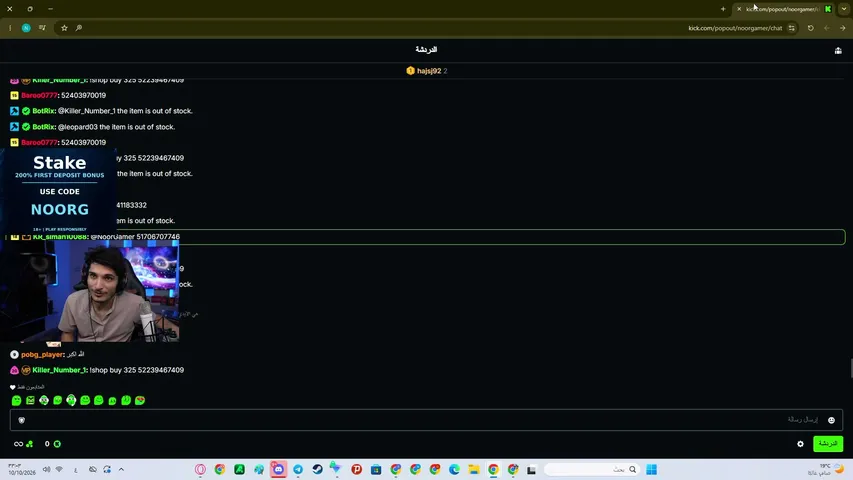This screenshot has width=853, height=480.
Task: Close the kick.com popout tab
Action: pos(739,9)
